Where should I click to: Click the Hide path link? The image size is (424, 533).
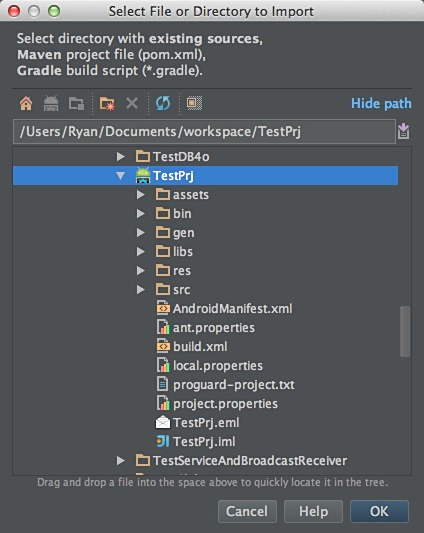(381, 103)
